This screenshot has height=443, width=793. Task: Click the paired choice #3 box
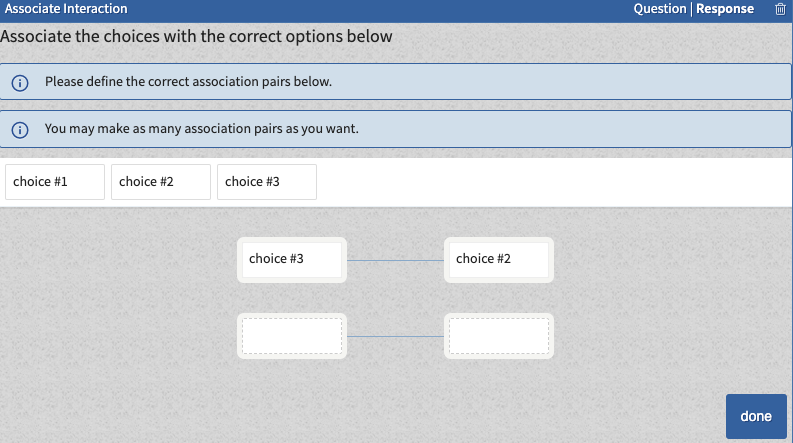[292, 259]
